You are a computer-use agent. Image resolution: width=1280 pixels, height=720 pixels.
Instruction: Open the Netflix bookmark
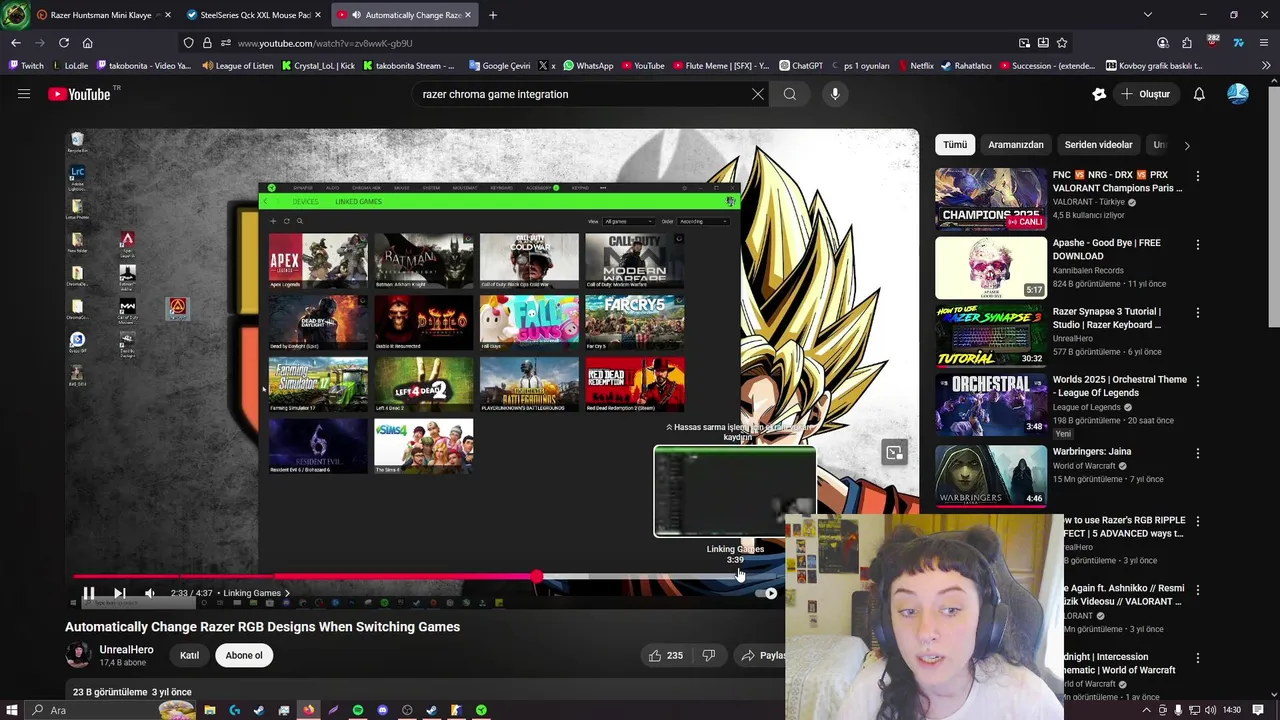[915, 66]
